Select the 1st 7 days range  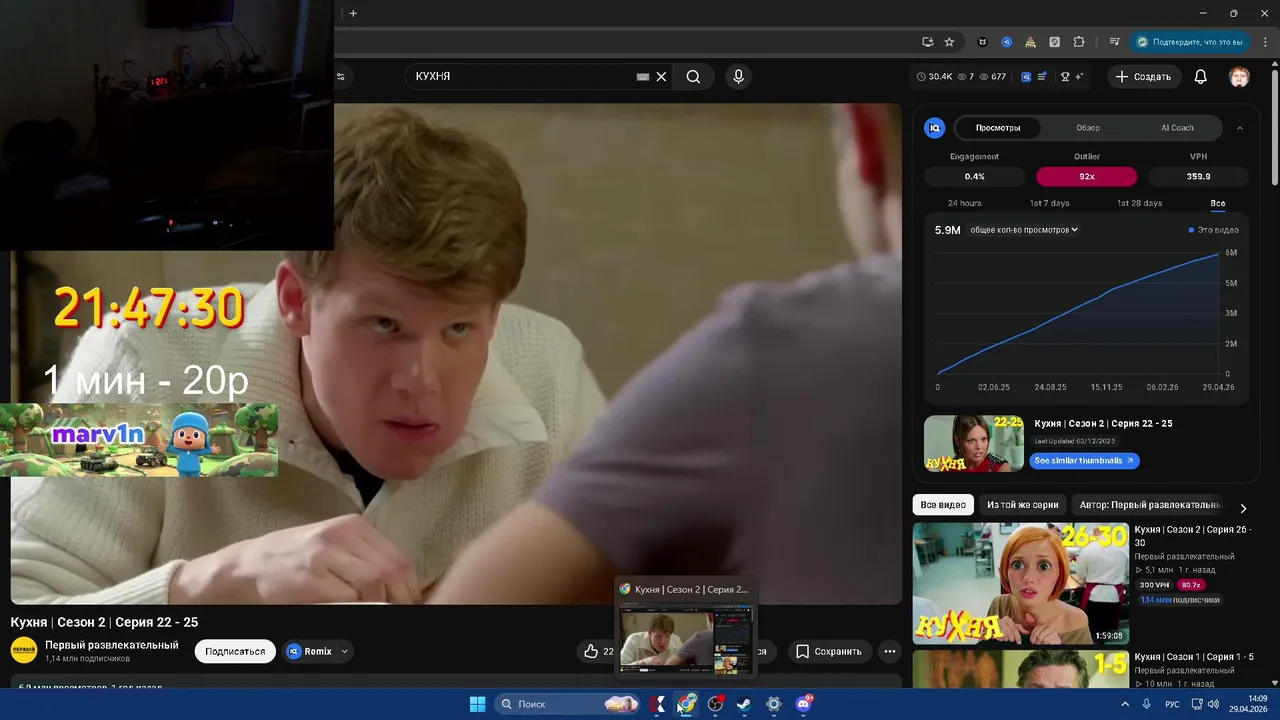point(1049,203)
